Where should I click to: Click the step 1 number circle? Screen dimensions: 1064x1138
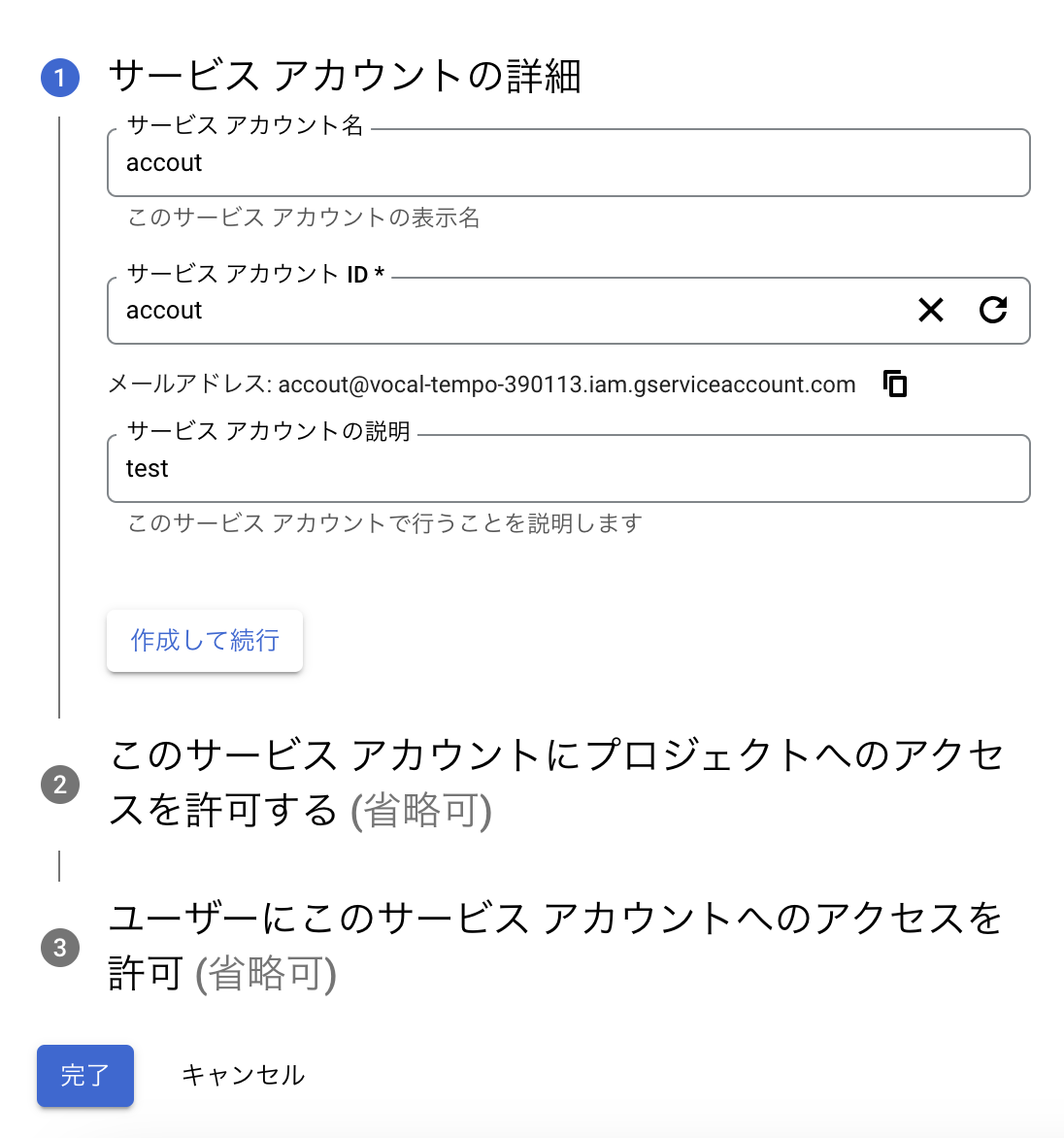[59, 78]
